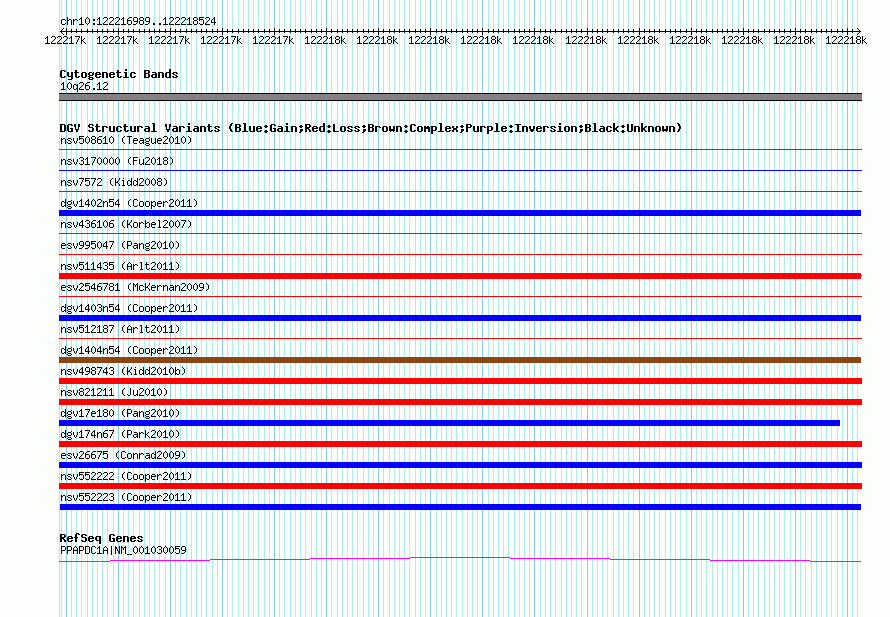This screenshot has width=890, height=617.
Task: Open gene PPAPDC1A|NM_001030059 label
Action: click(123, 550)
